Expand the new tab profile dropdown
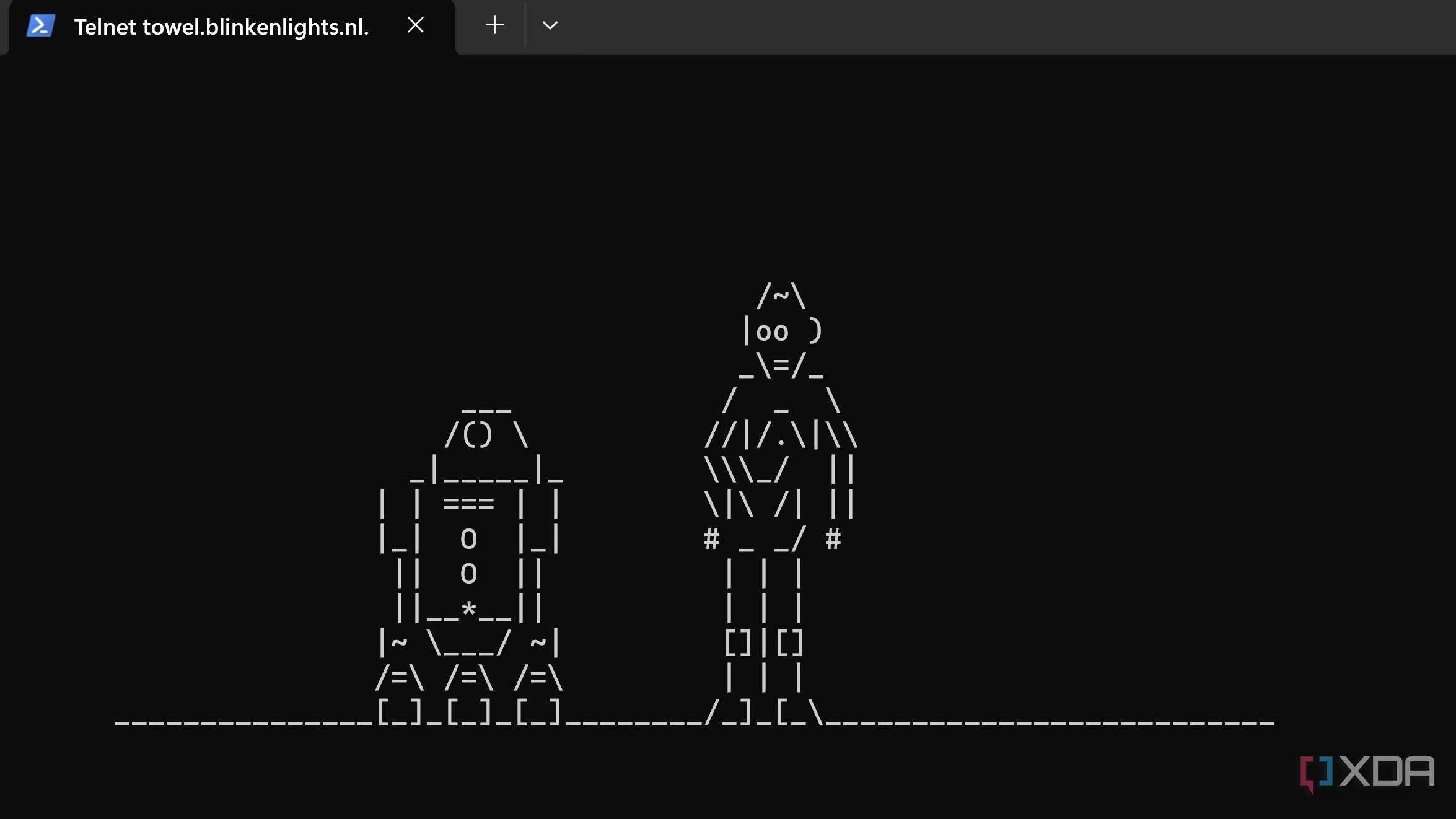Viewport: 1456px width, 819px height. point(550,25)
